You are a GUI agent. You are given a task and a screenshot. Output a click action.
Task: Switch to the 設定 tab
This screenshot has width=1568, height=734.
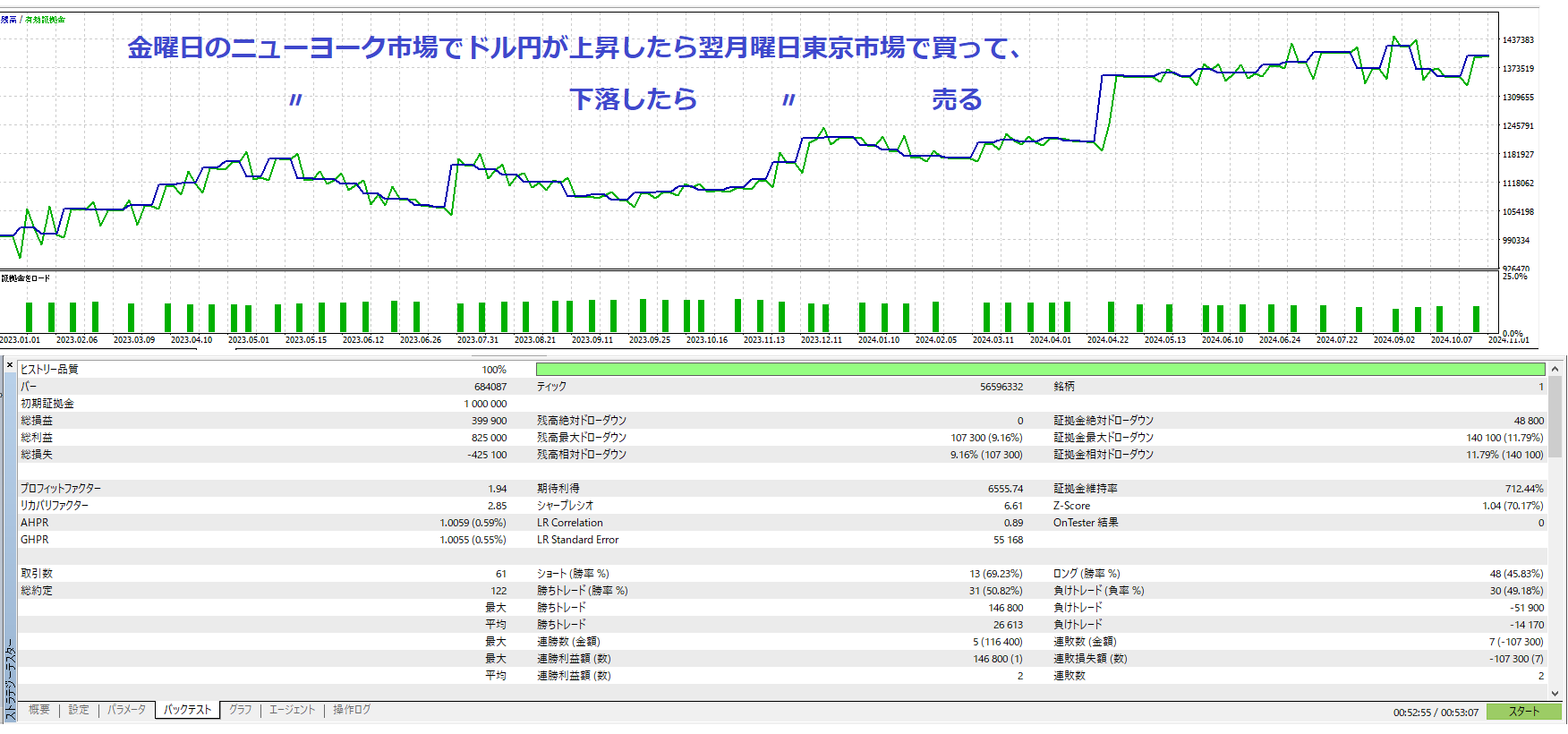pos(79,710)
